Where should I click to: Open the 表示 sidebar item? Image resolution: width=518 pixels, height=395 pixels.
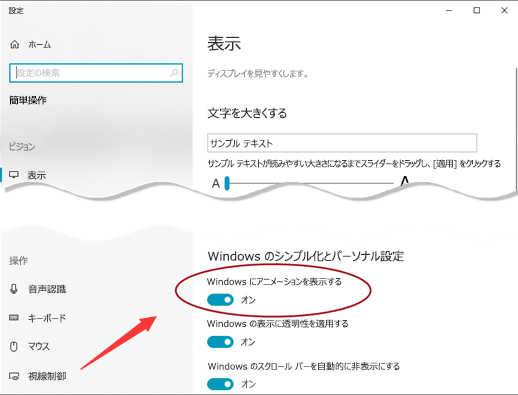click(36, 175)
